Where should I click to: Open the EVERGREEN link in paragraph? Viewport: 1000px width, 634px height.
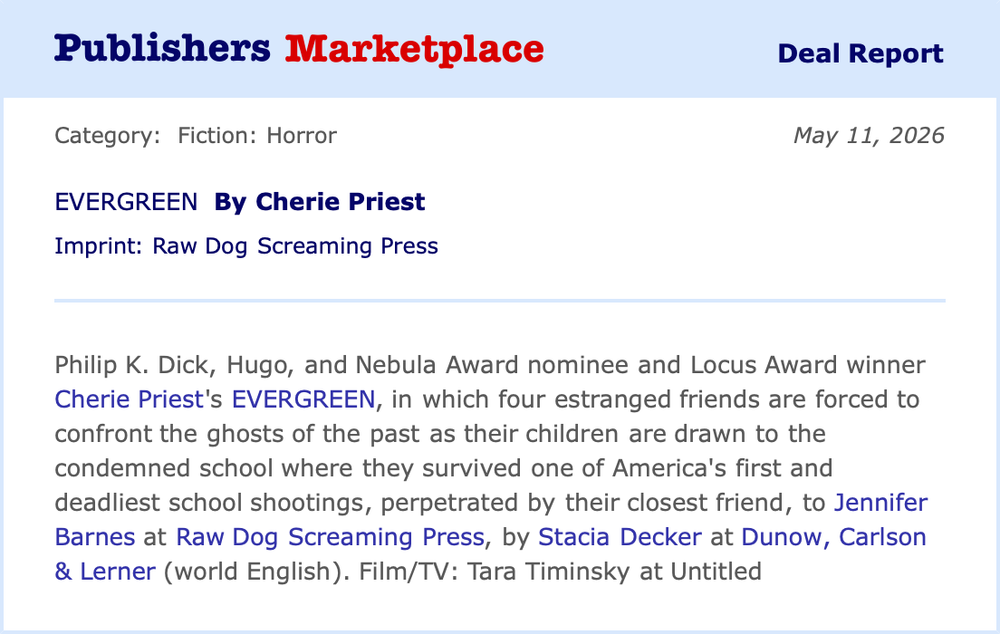click(303, 399)
